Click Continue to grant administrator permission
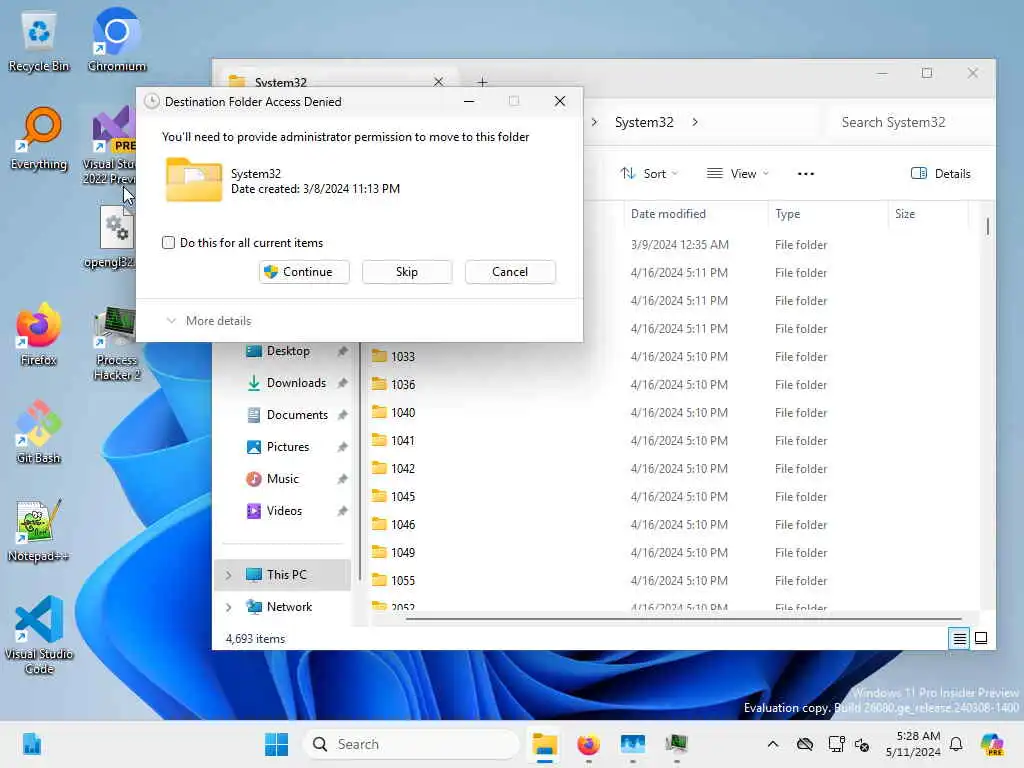 tap(304, 272)
